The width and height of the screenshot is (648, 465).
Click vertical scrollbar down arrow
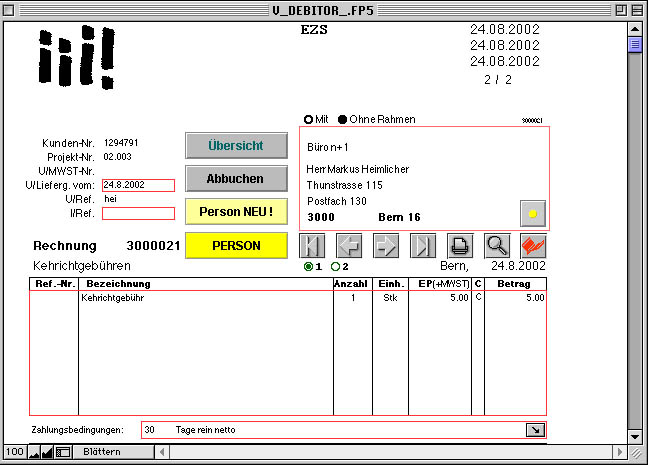(634, 437)
